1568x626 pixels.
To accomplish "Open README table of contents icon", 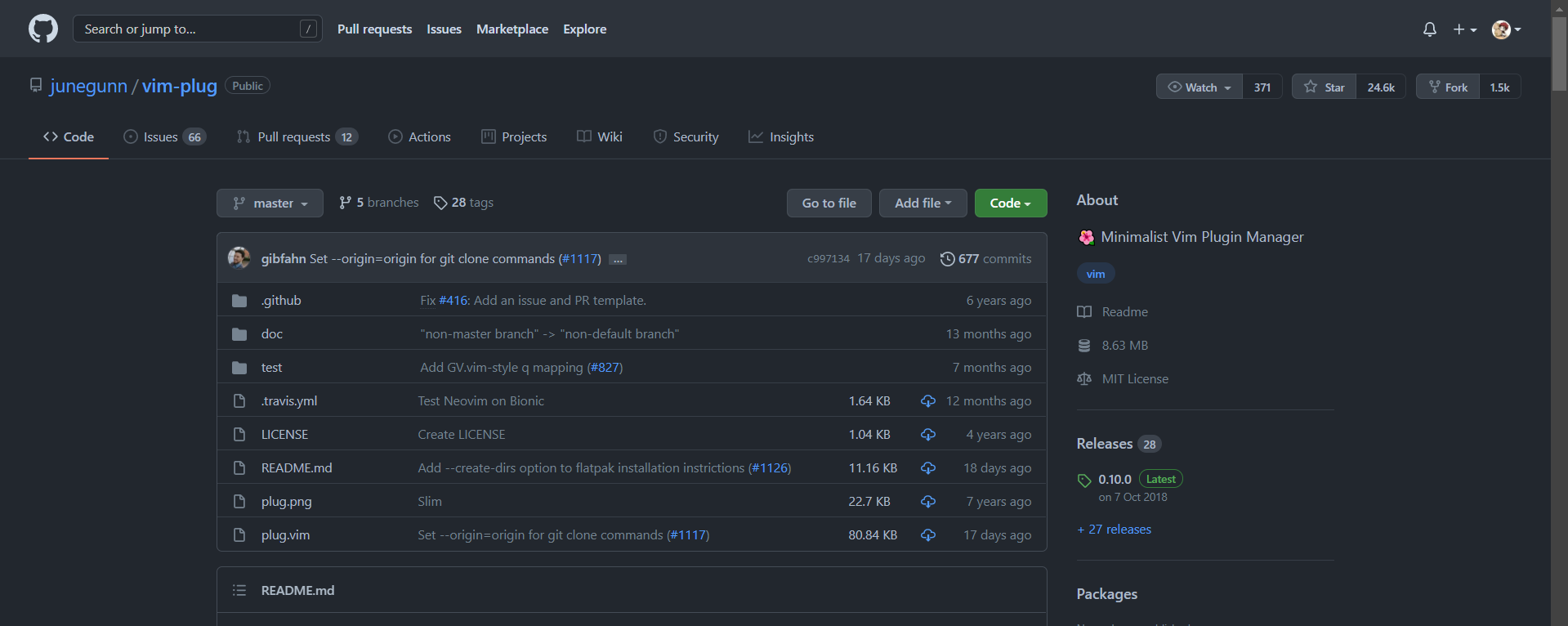I will (x=239, y=590).
